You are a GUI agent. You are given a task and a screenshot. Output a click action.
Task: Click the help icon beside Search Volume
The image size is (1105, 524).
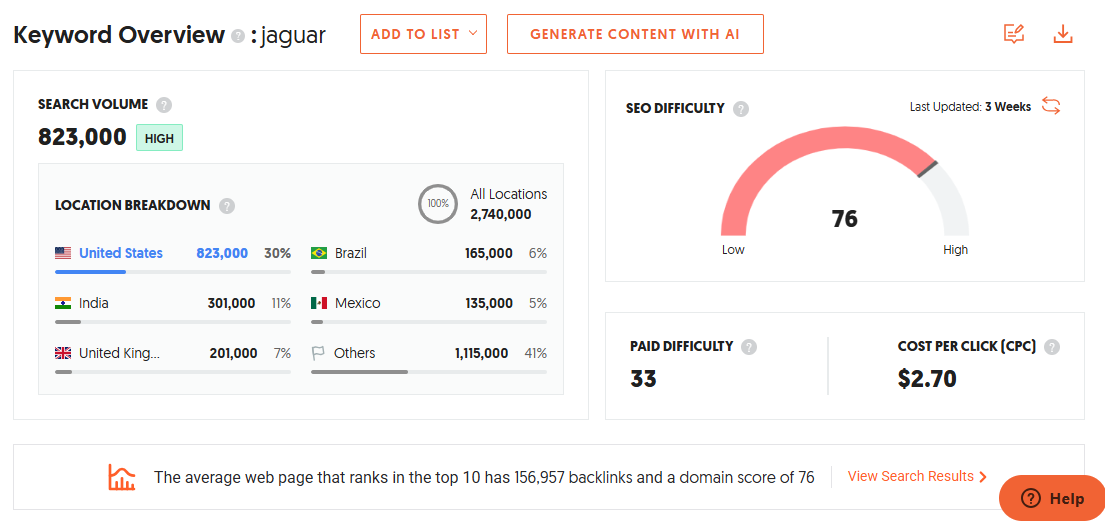coord(164,105)
